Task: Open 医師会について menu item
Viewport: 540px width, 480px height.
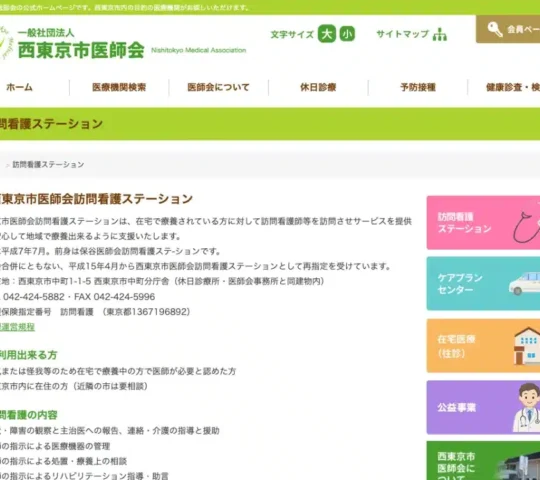Action: pos(218,87)
